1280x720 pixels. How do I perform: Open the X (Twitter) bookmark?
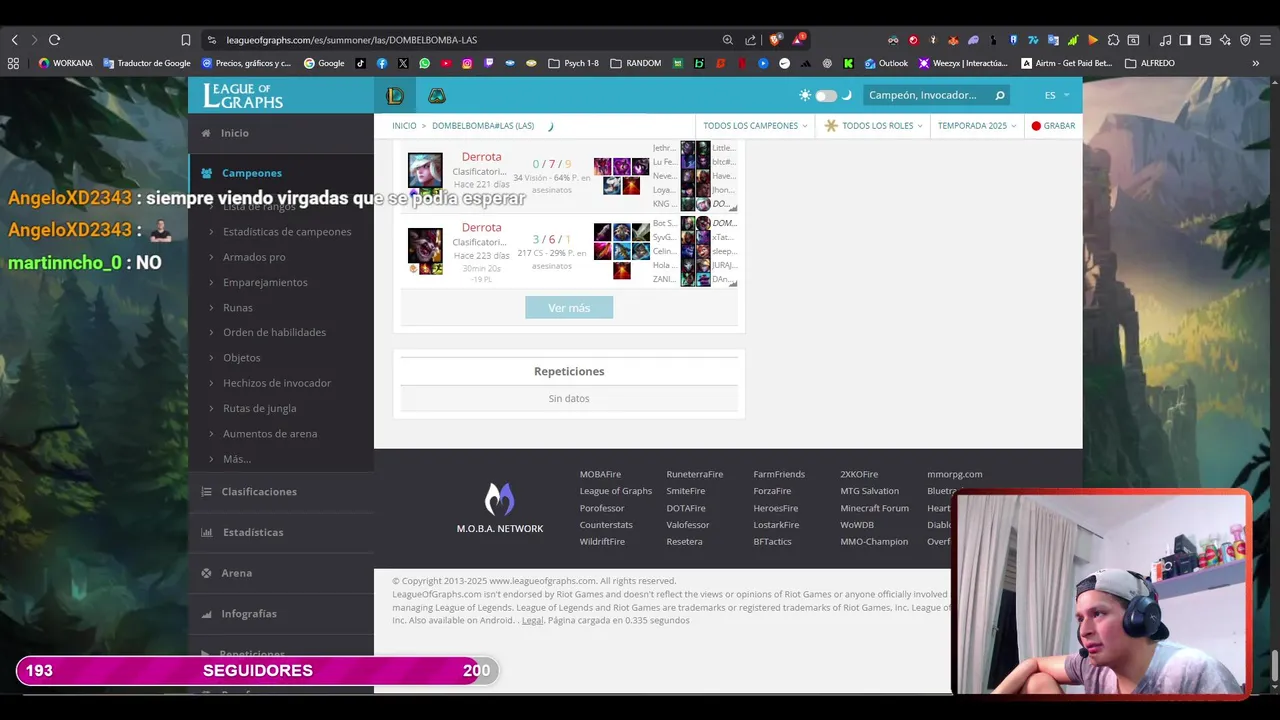pyautogui.click(x=403, y=63)
